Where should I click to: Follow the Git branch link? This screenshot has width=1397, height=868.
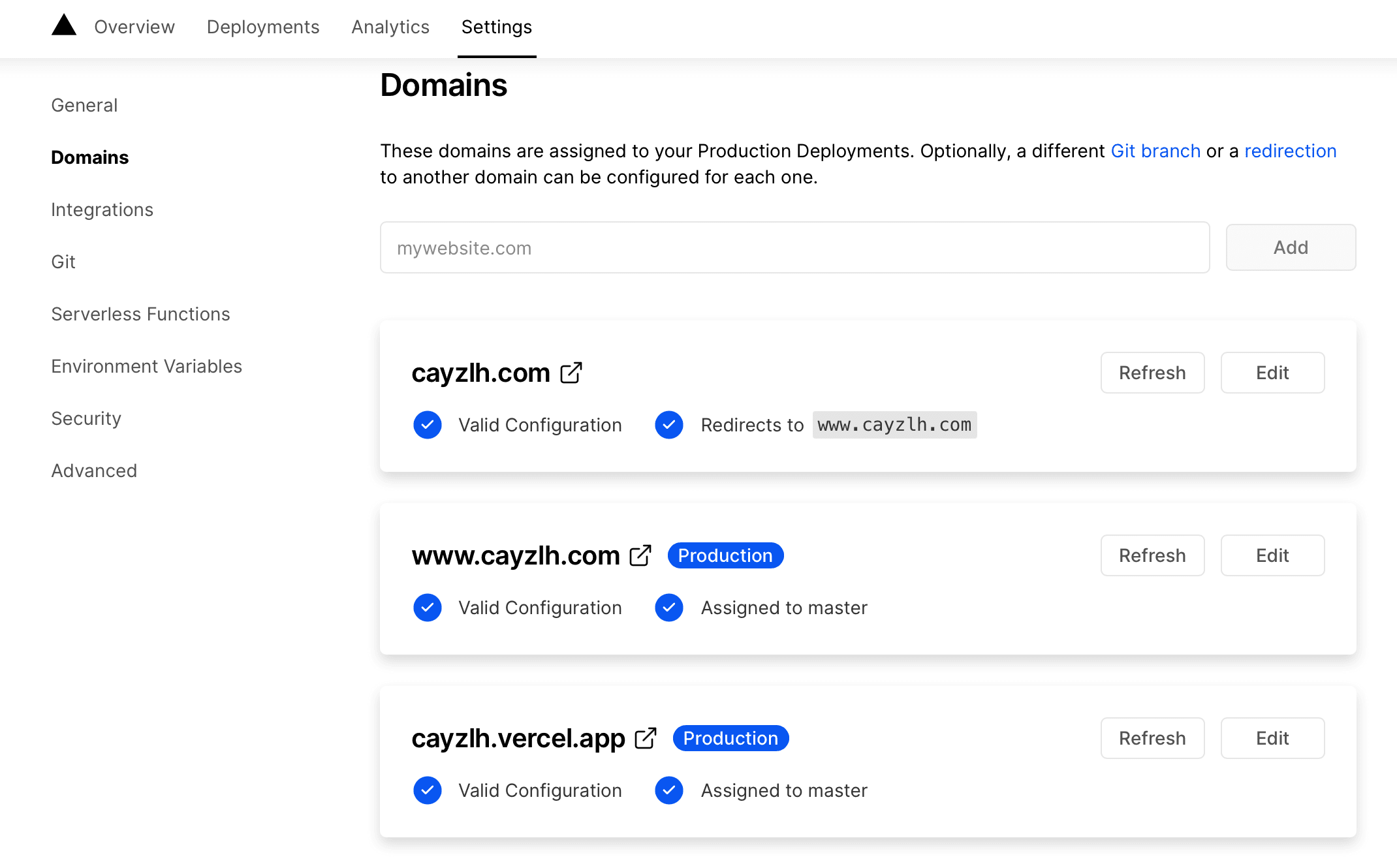(x=1155, y=151)
